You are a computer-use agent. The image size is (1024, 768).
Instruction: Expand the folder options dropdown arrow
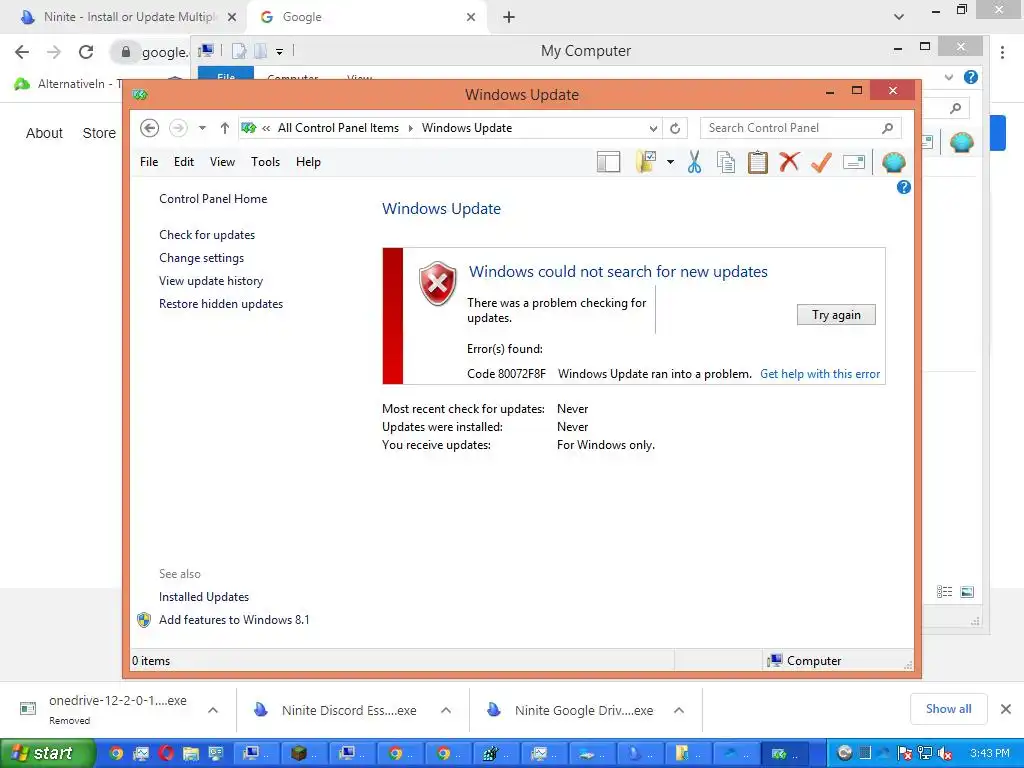(670, 162)
